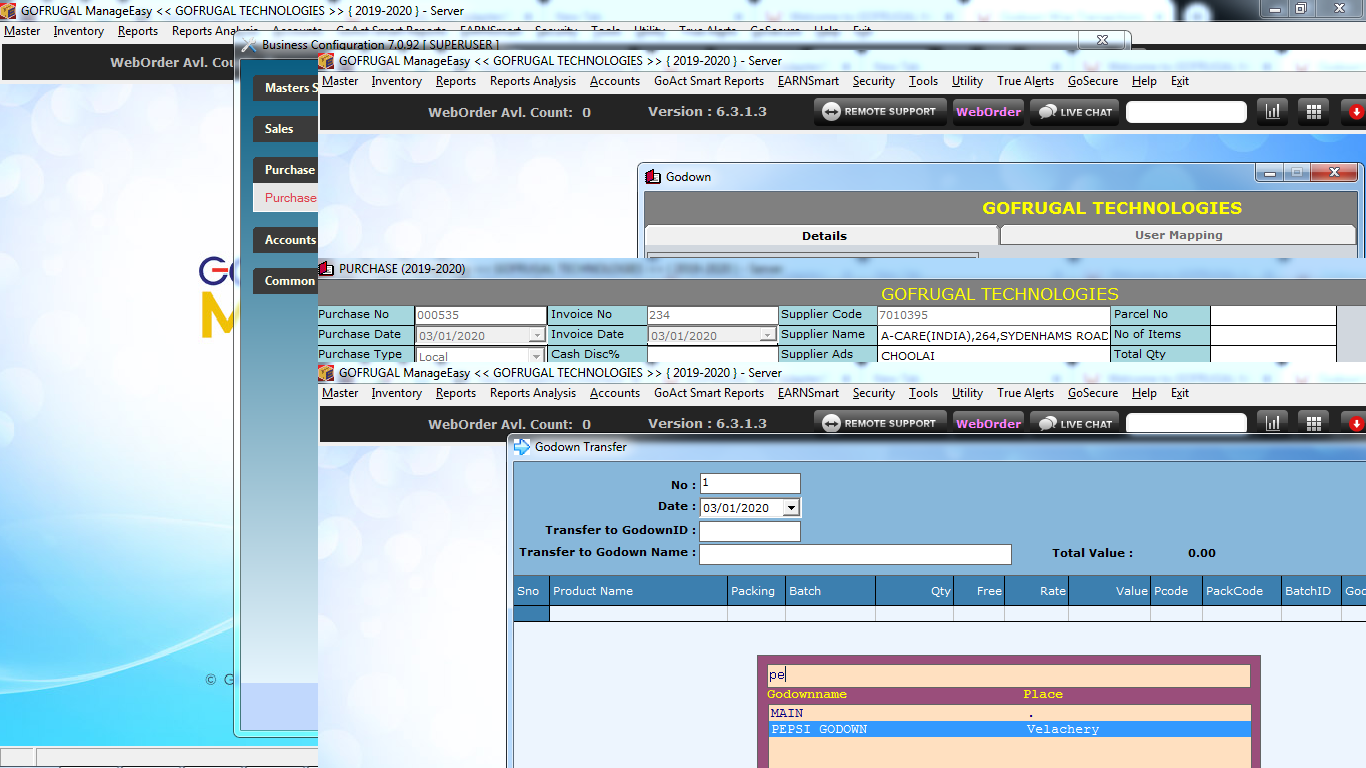The image size is (1366, 768).
Task: Click ManageEasy app icon in title bar below PURCHASE form
Action: pos(326,373)
